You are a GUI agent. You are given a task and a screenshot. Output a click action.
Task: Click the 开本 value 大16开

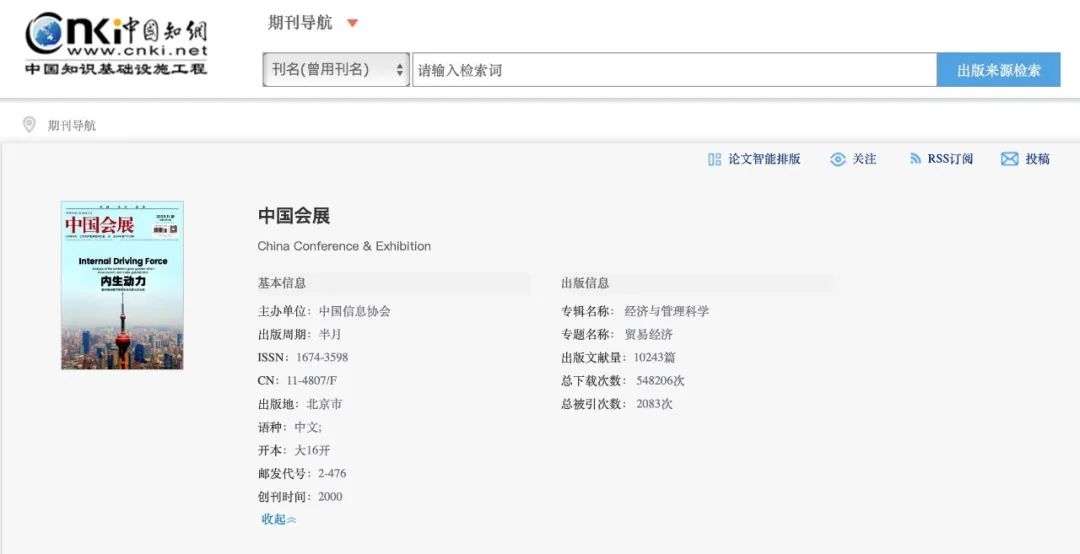312,451
